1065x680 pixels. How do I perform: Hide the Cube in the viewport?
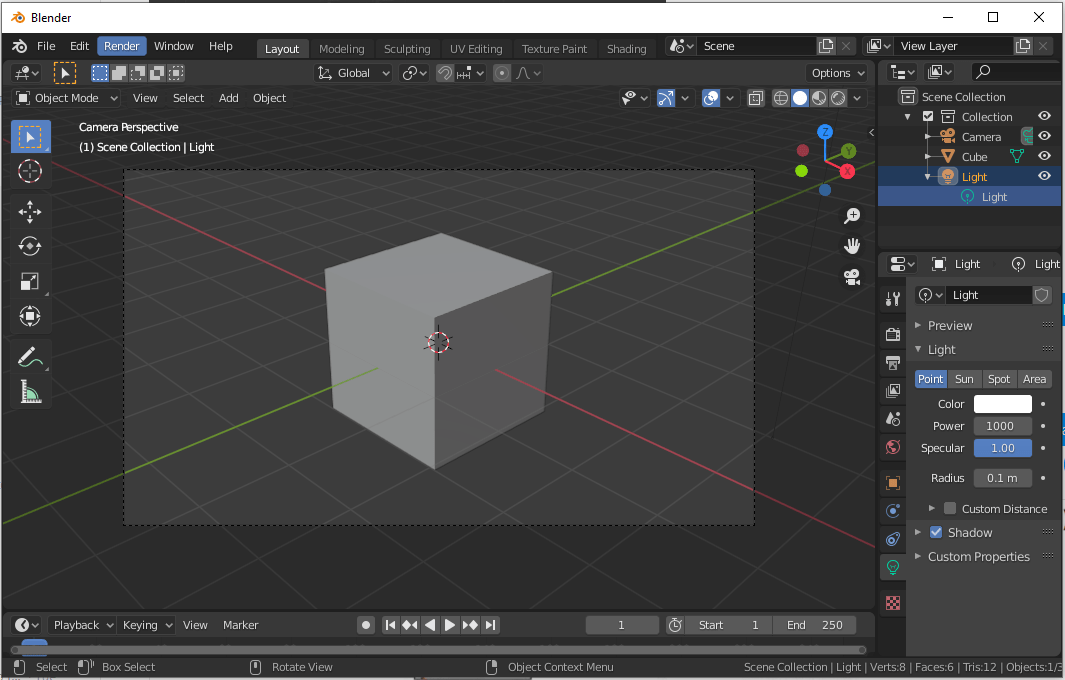(x=1044, y=156)
